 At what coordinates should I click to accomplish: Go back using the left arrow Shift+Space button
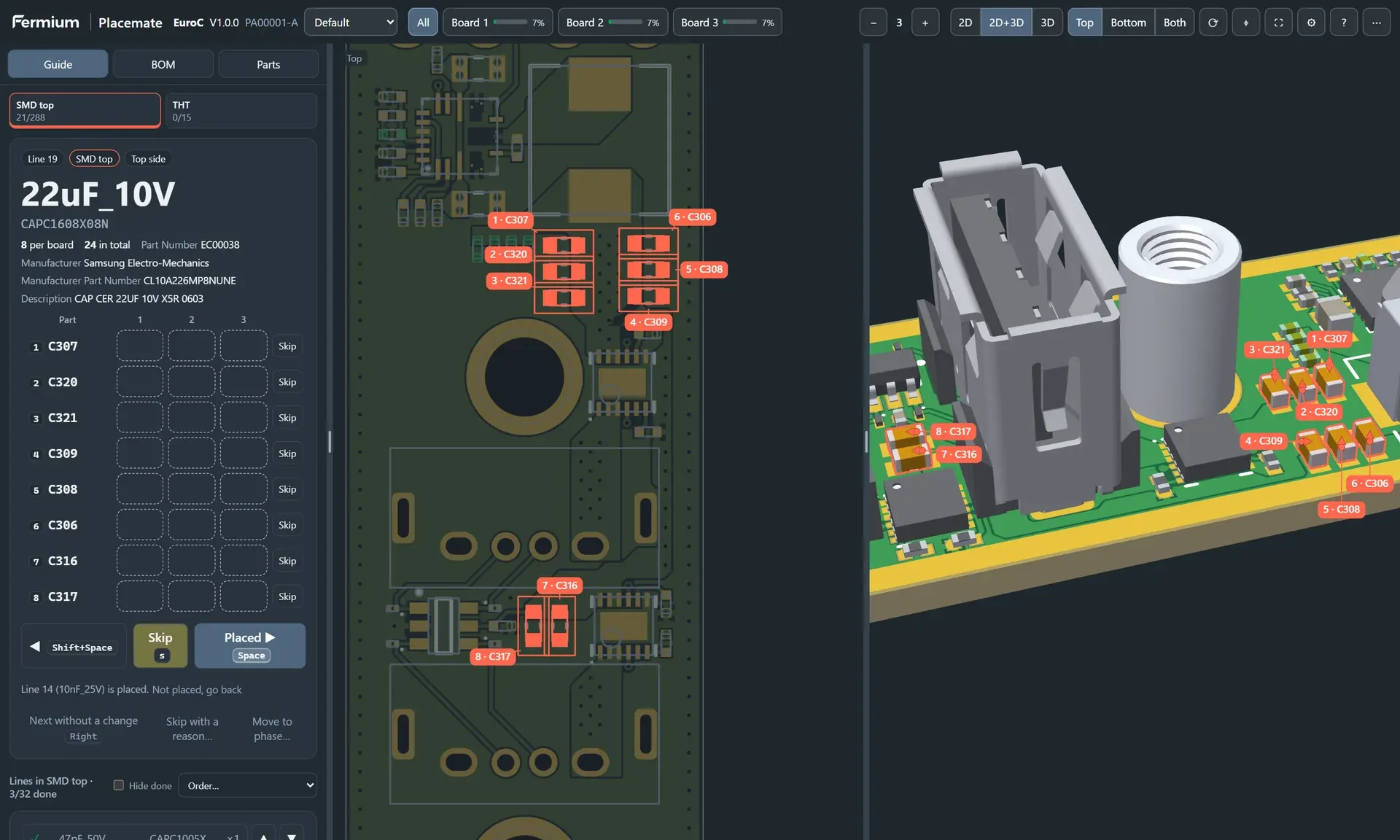point(74,646)
